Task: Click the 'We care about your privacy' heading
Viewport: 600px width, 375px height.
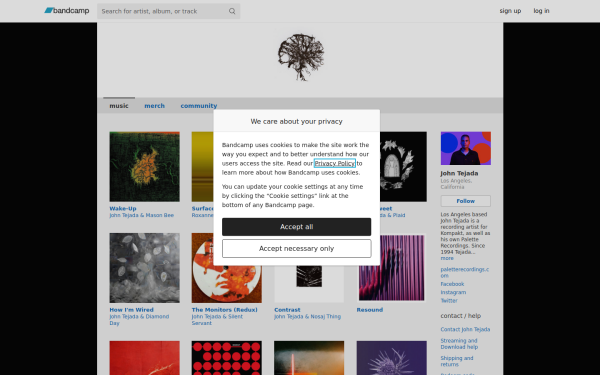Action: (297, 121)
